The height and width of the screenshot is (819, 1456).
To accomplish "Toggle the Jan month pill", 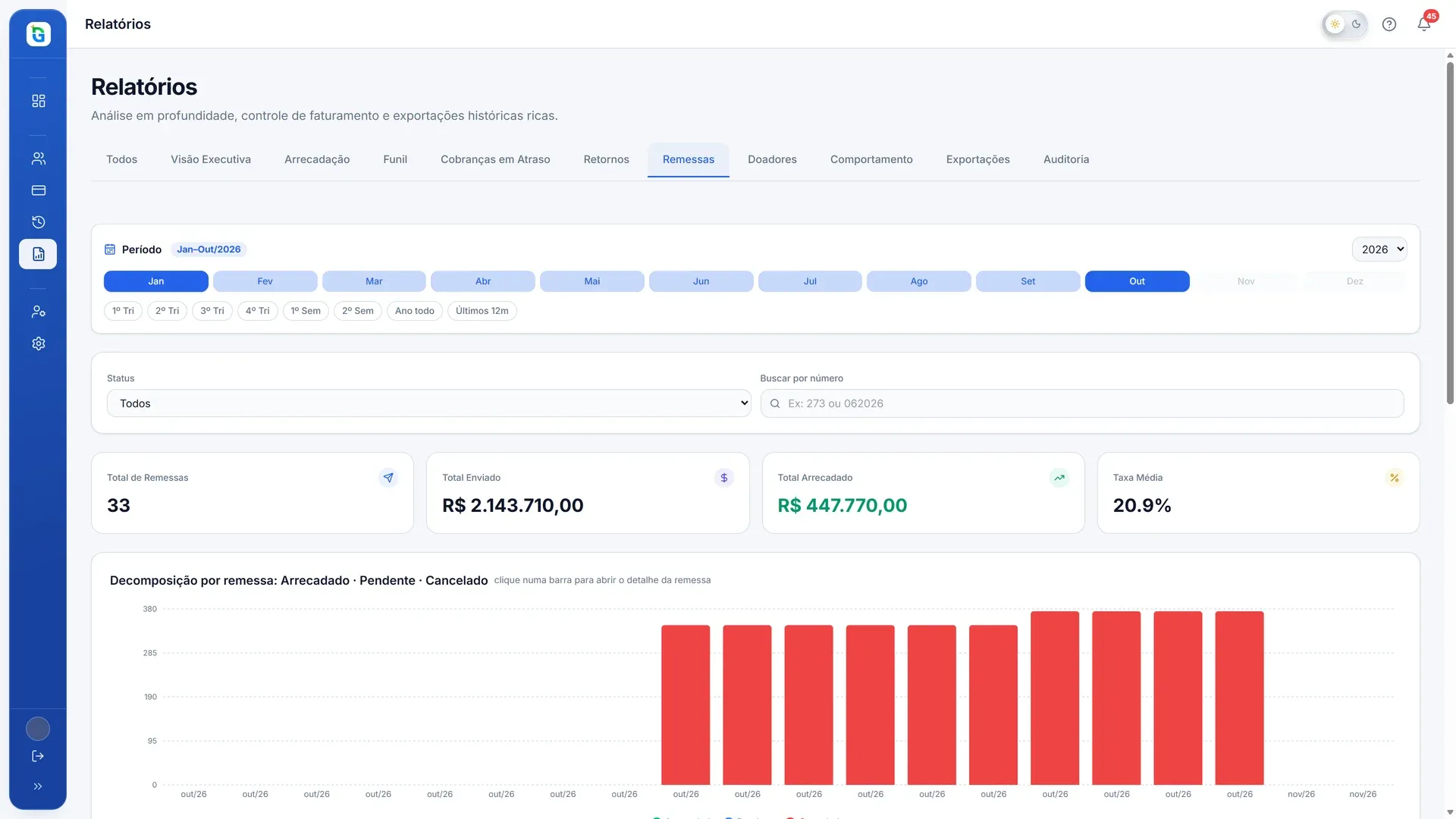I will tap(156, 281).
